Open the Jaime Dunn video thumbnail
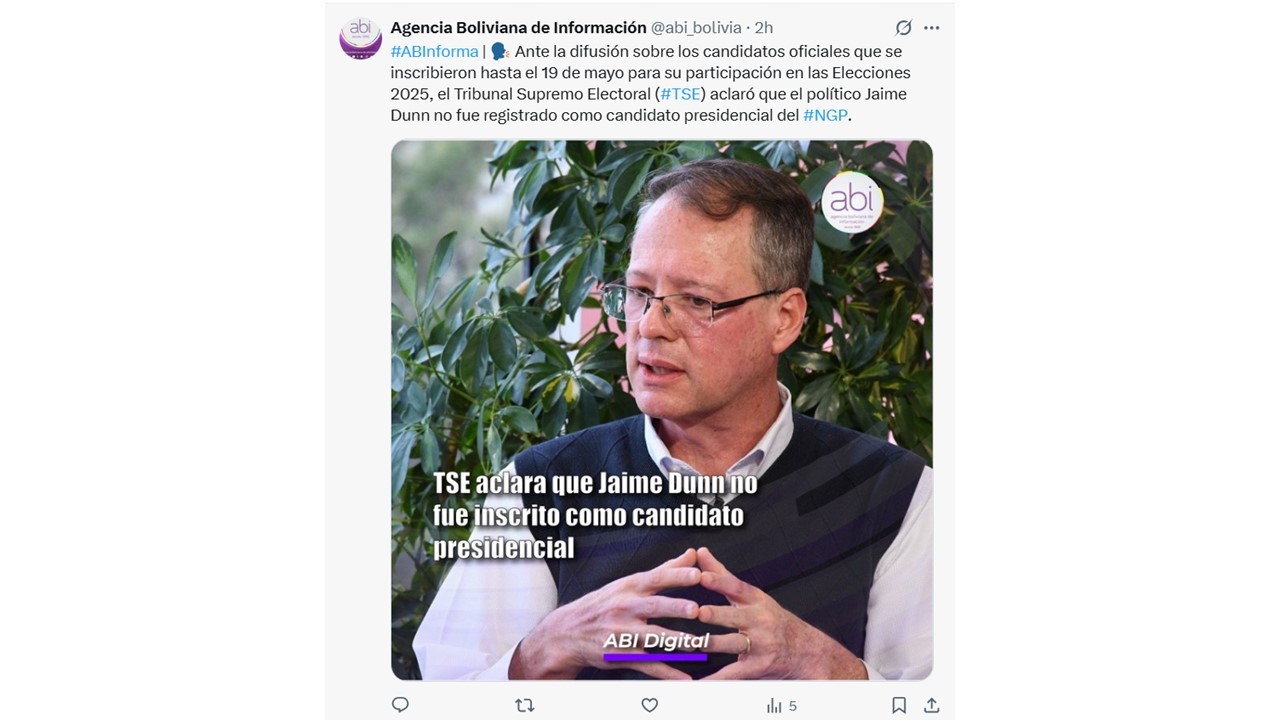The image size is (1280, 720). point(661,410)
